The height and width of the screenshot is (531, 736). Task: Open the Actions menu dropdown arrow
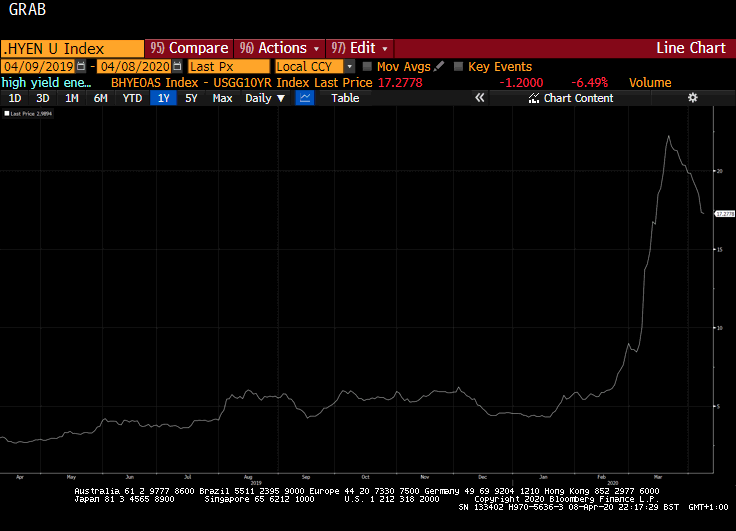tap(316, 49)
